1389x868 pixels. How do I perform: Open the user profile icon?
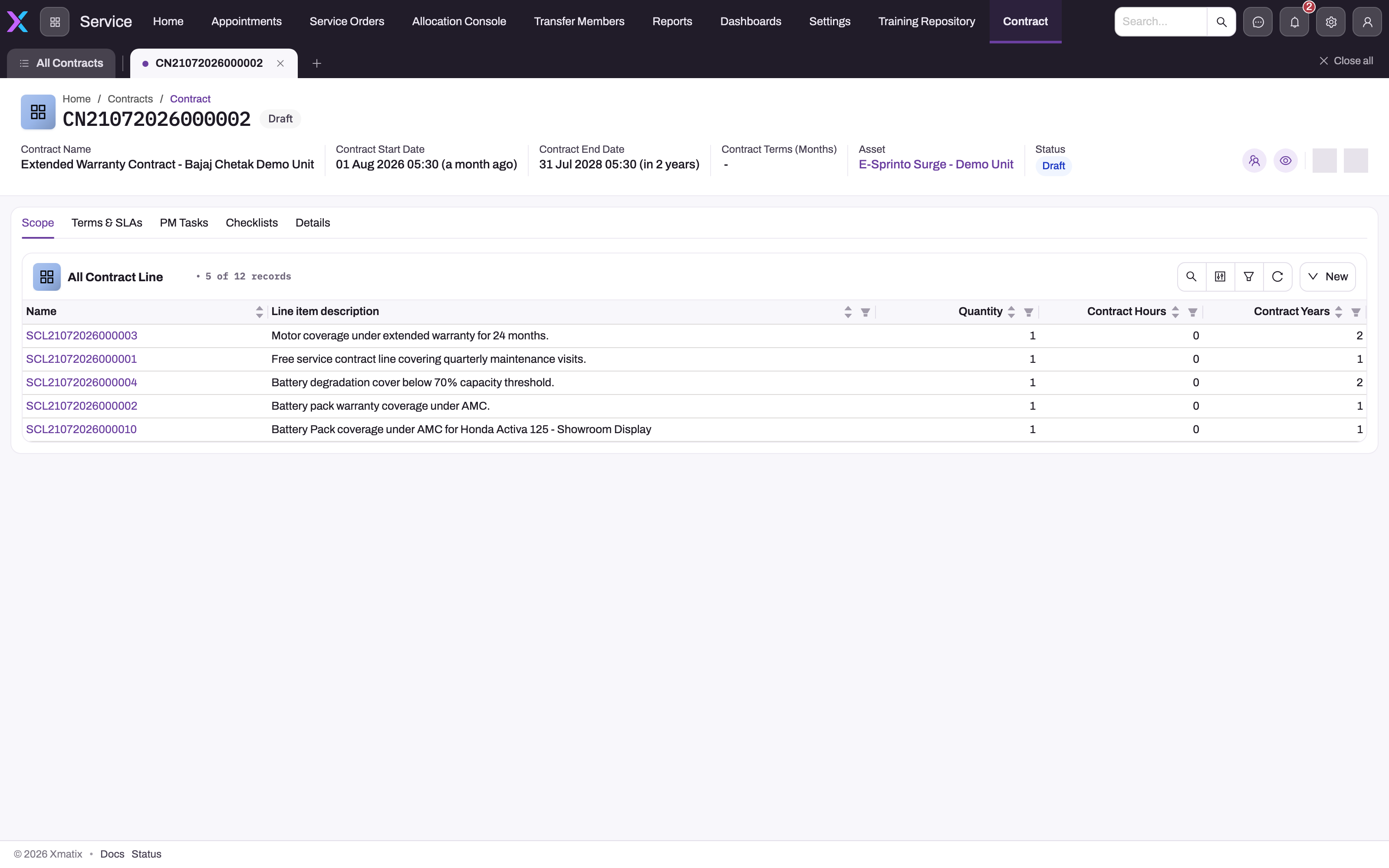coord(1367,22)
